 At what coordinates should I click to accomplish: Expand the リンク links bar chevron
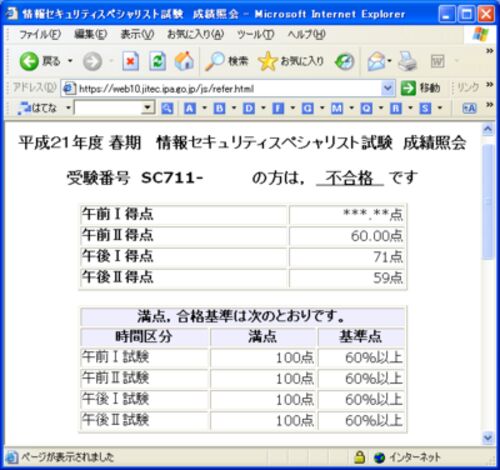coord(489,84)
